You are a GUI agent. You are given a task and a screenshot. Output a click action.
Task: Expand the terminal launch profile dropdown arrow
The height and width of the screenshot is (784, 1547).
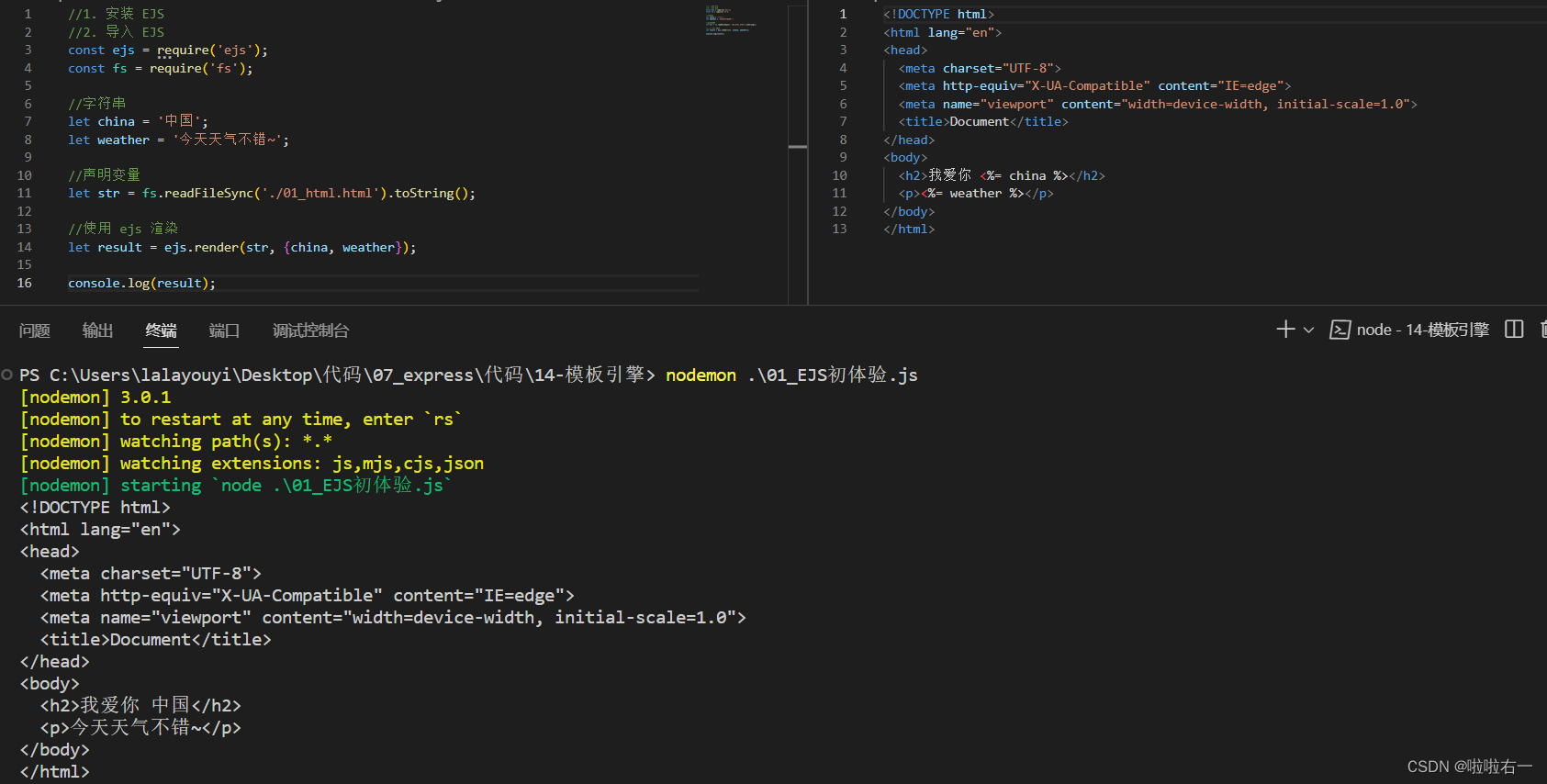coord(1308,330)
